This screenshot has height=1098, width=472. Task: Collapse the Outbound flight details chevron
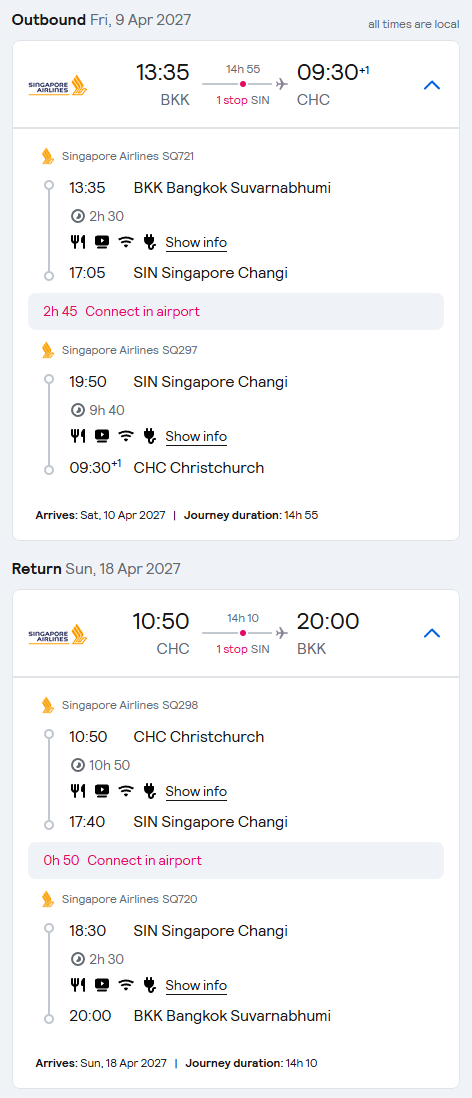pyautogui.click(x=432, y=85)
